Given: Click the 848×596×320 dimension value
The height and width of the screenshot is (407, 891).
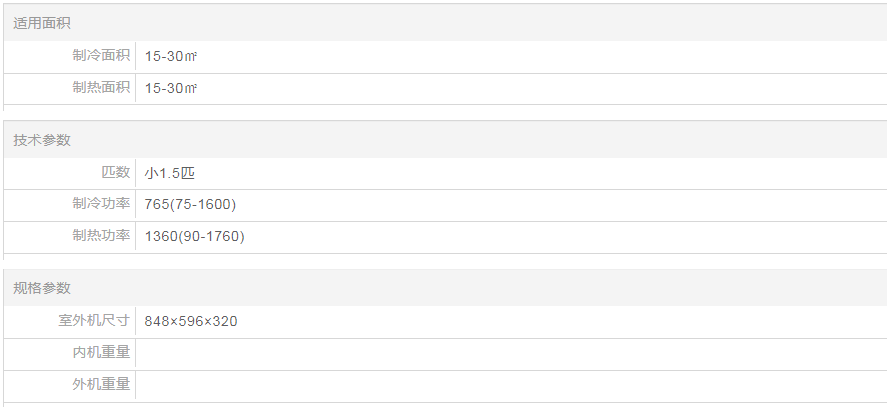Looking at the screenshot, I should click(x=191, y=321).
